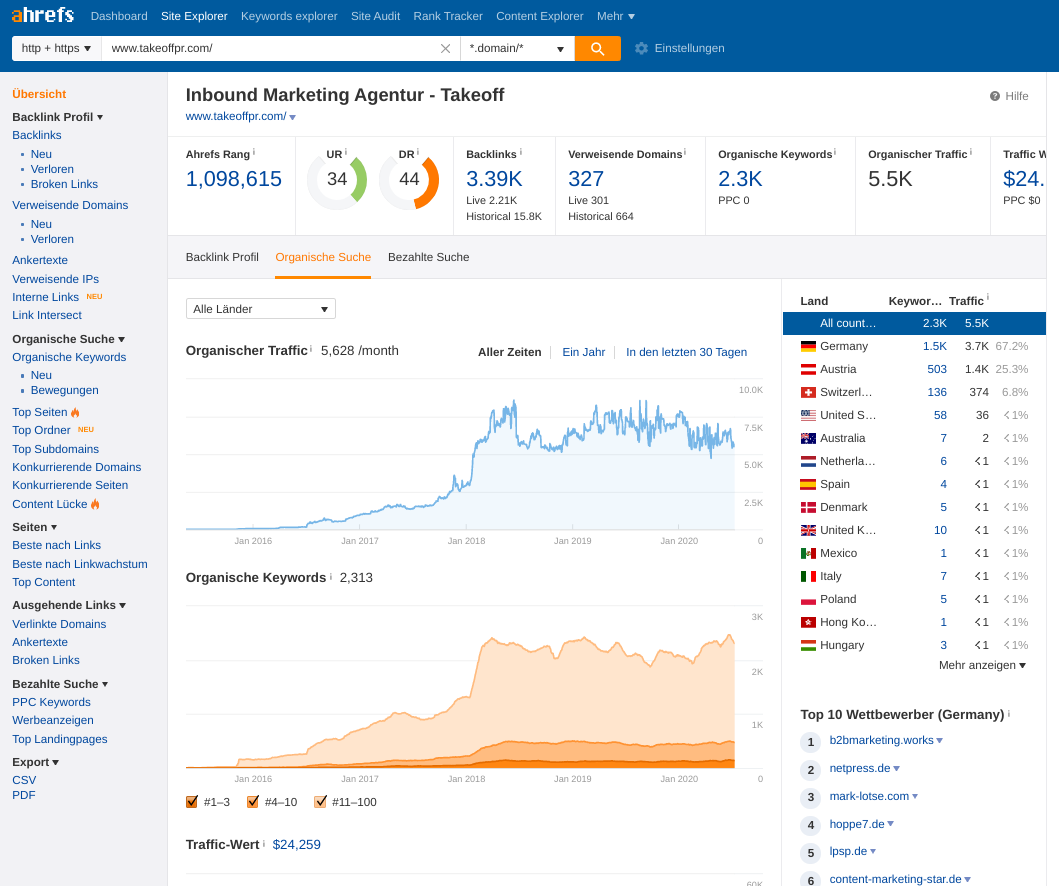Open the Alle Länder dropdown

[260, 308]
